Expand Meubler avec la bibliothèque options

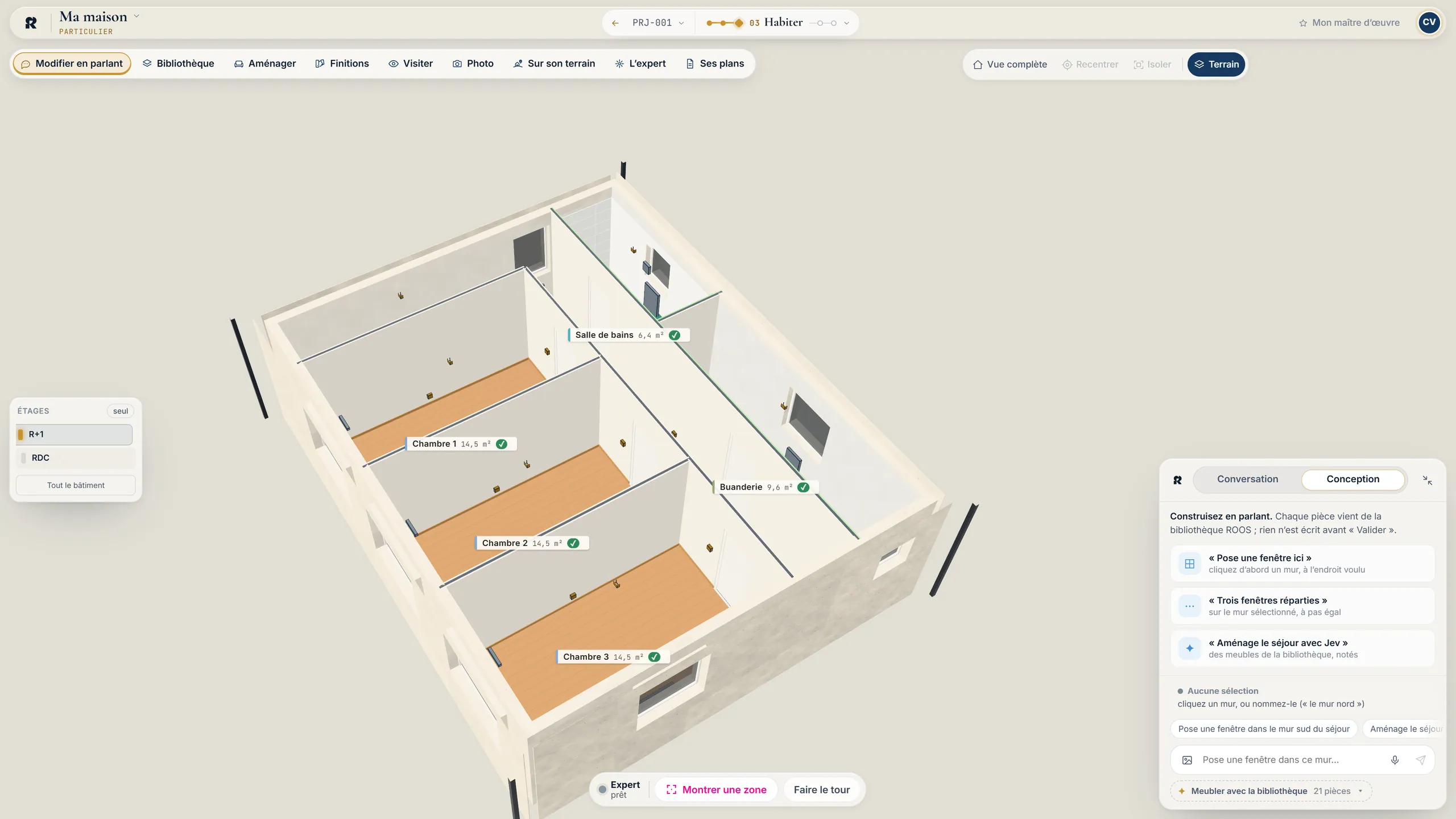pos(1271,791)
